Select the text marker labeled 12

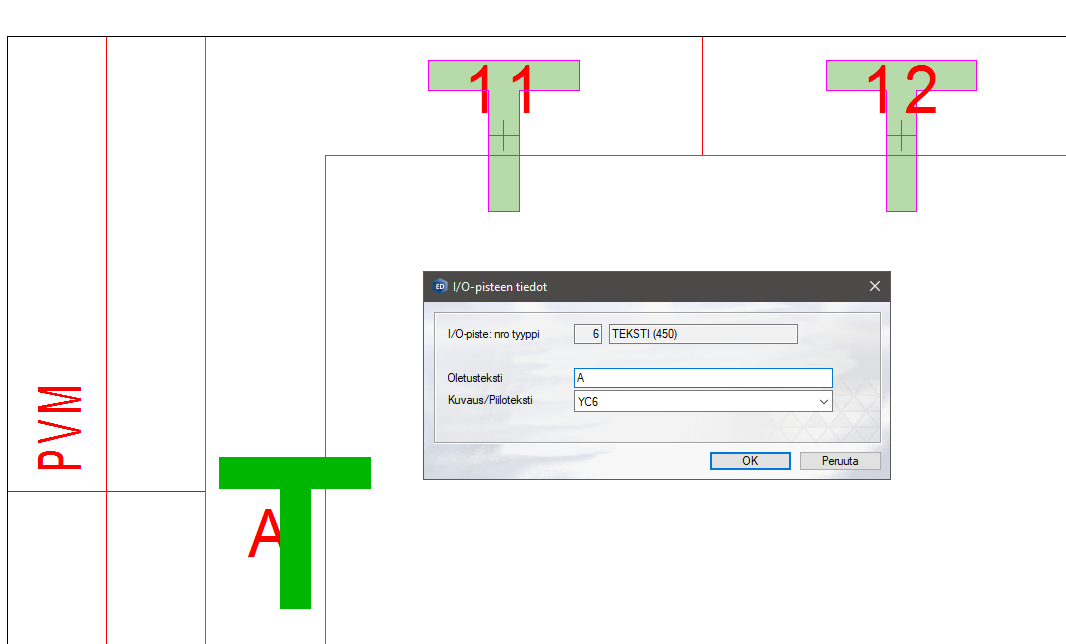(901, 136)
